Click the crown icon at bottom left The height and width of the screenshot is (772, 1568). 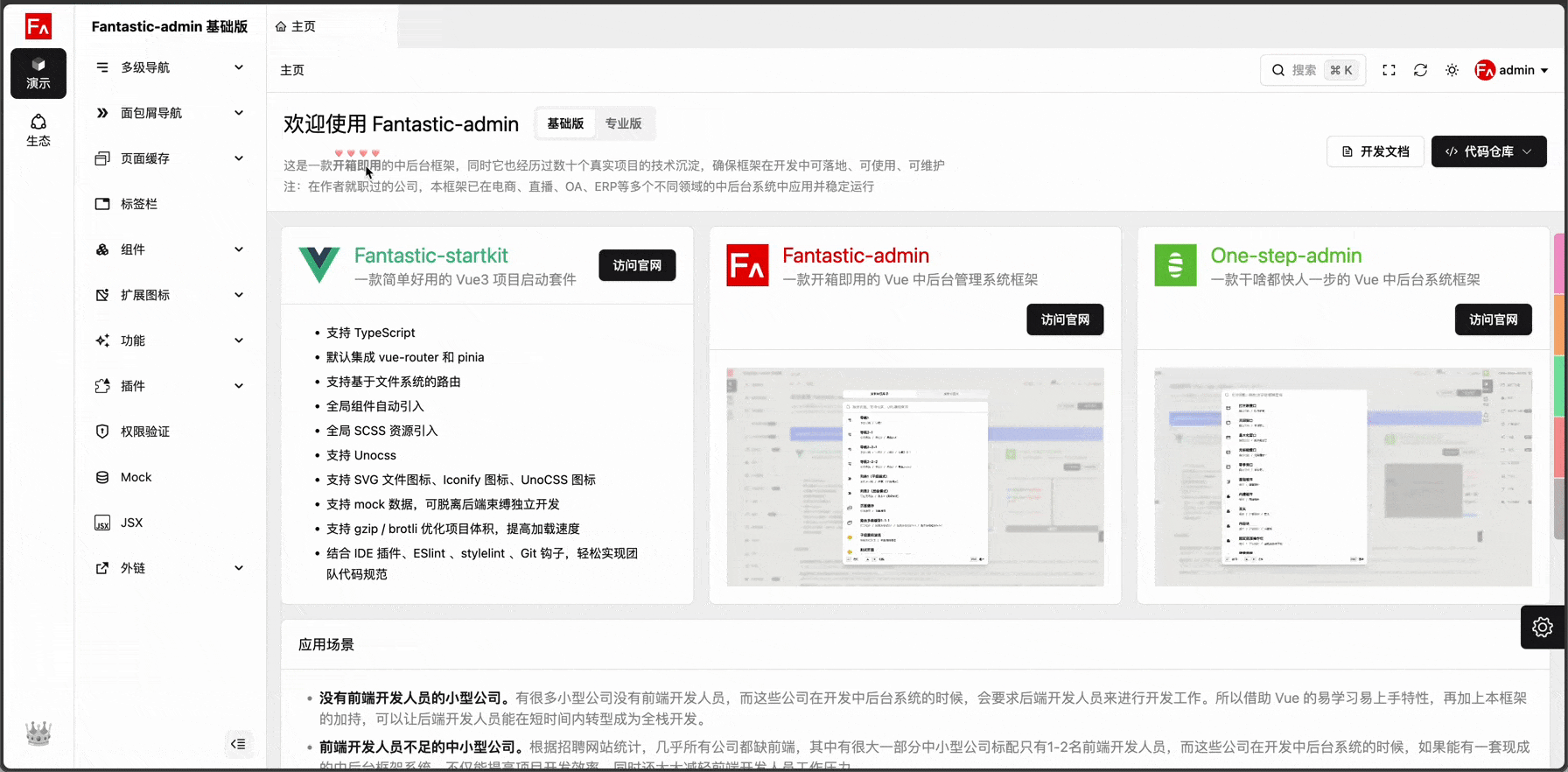38,733
